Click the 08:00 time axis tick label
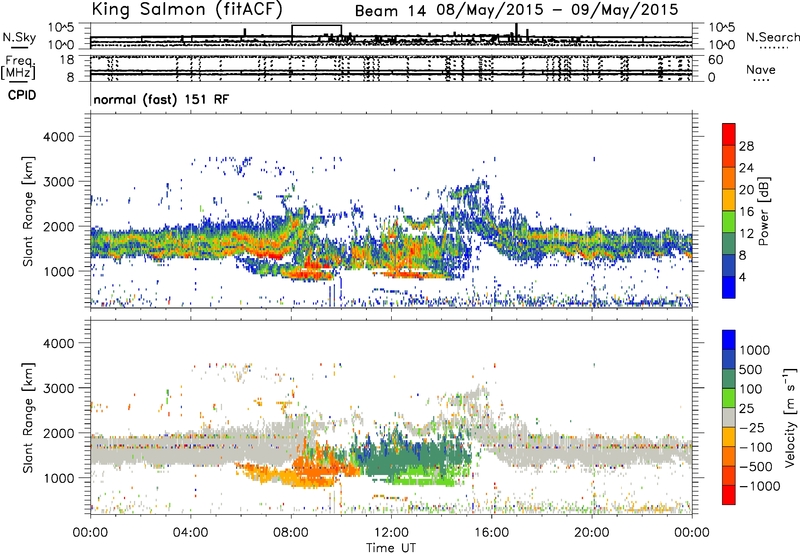The image size is (800, 554). 291,533
